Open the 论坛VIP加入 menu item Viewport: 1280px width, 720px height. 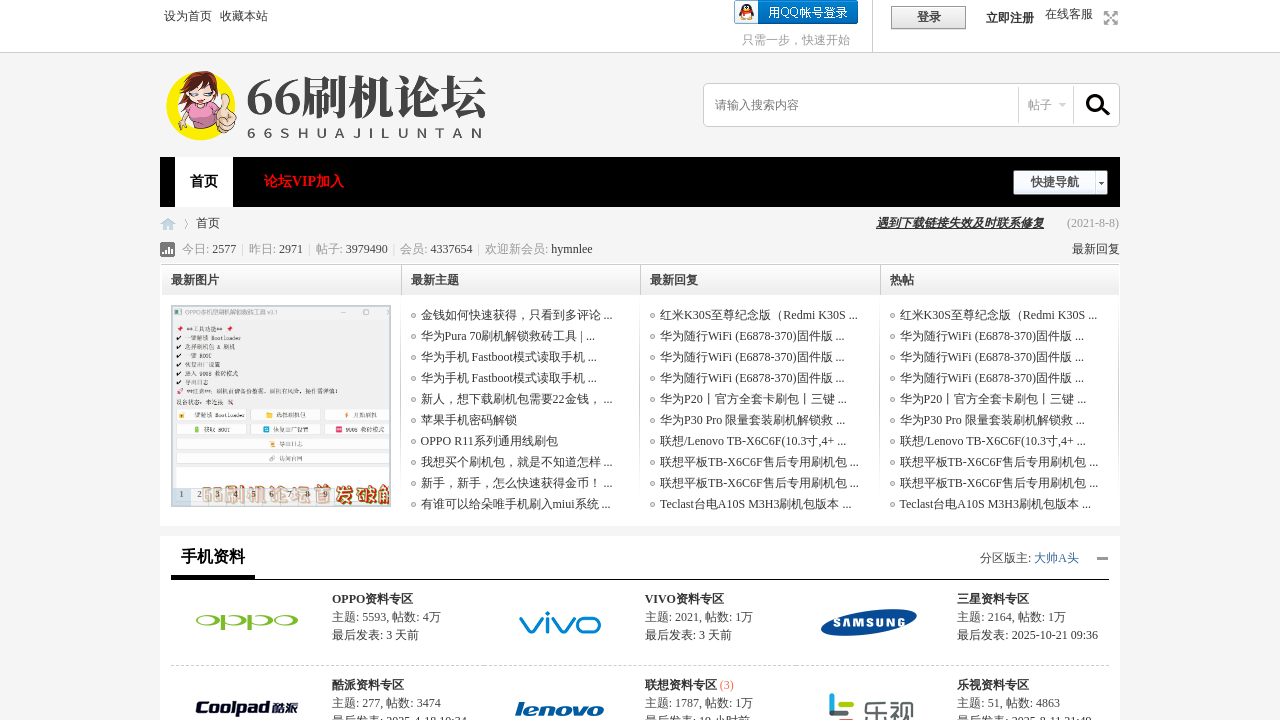click(x=304, y=182)
